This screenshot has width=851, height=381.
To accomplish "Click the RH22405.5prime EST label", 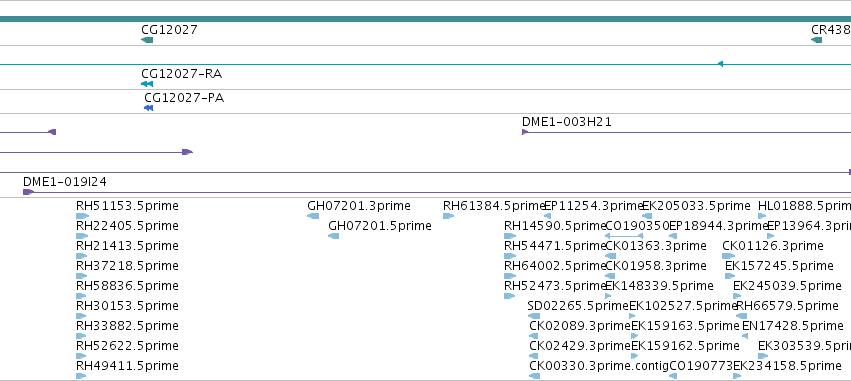I will pos(127,226).
